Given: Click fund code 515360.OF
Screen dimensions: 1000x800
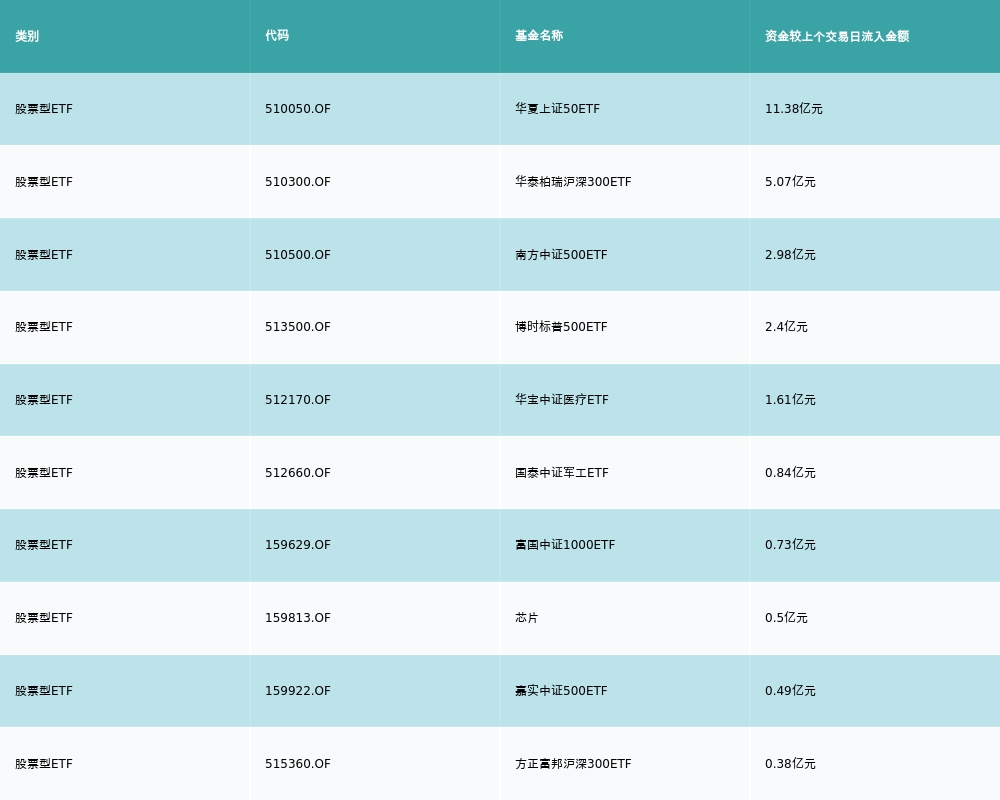Looking at the screenshot, I should point(298,764).
